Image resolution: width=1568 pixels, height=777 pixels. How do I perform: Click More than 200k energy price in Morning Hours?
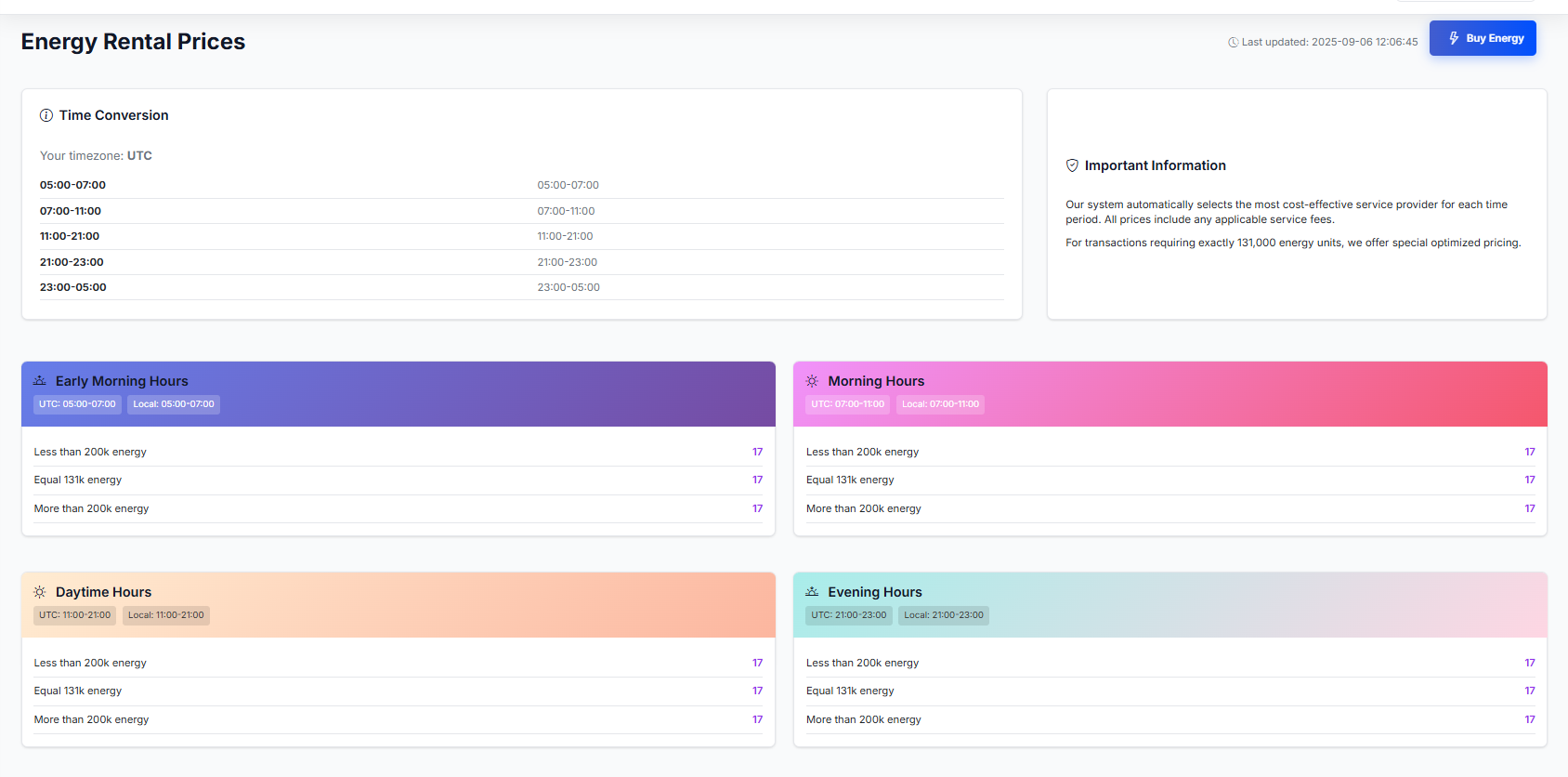pos(1529,508)
